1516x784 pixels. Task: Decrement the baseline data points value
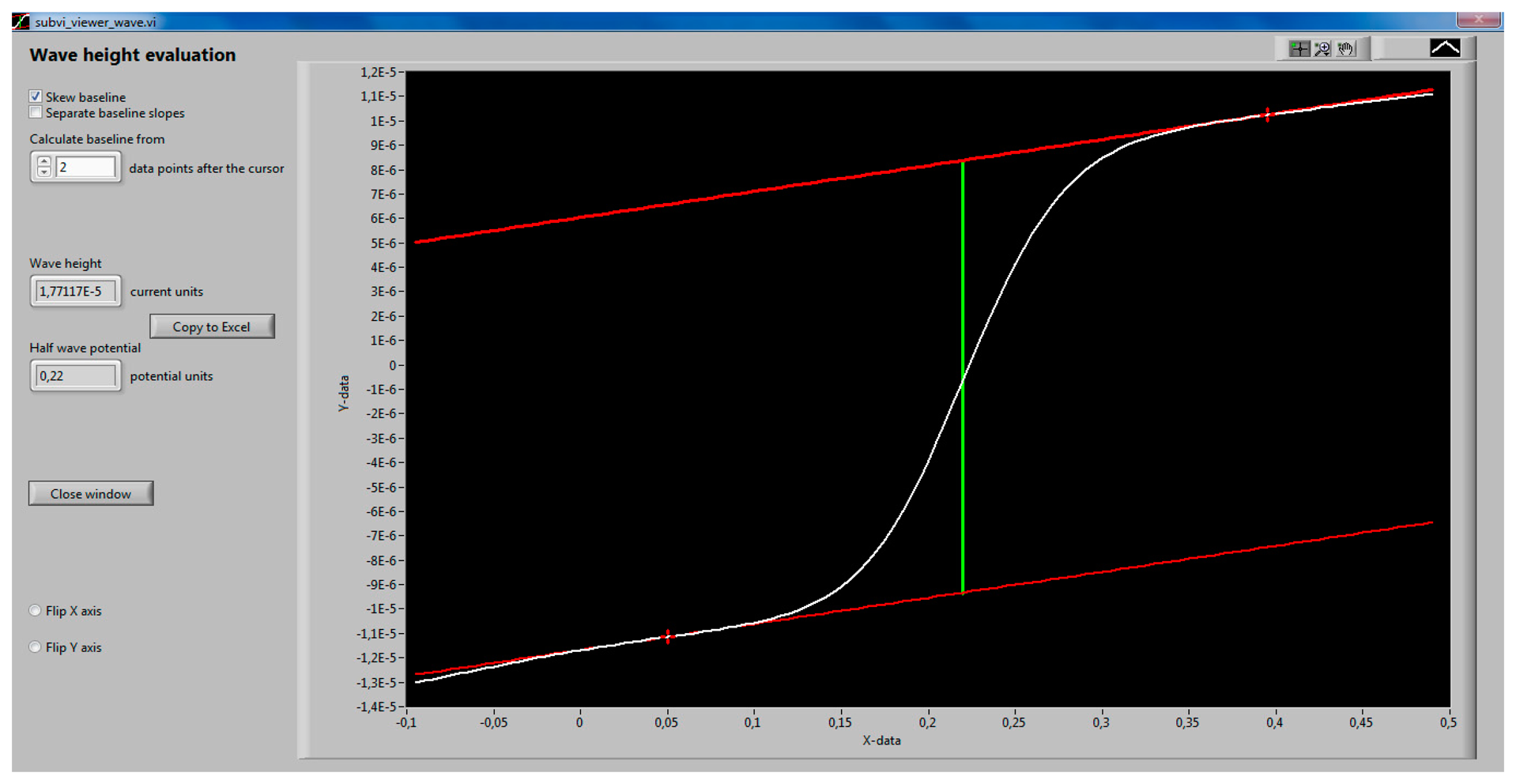[44, 171]
